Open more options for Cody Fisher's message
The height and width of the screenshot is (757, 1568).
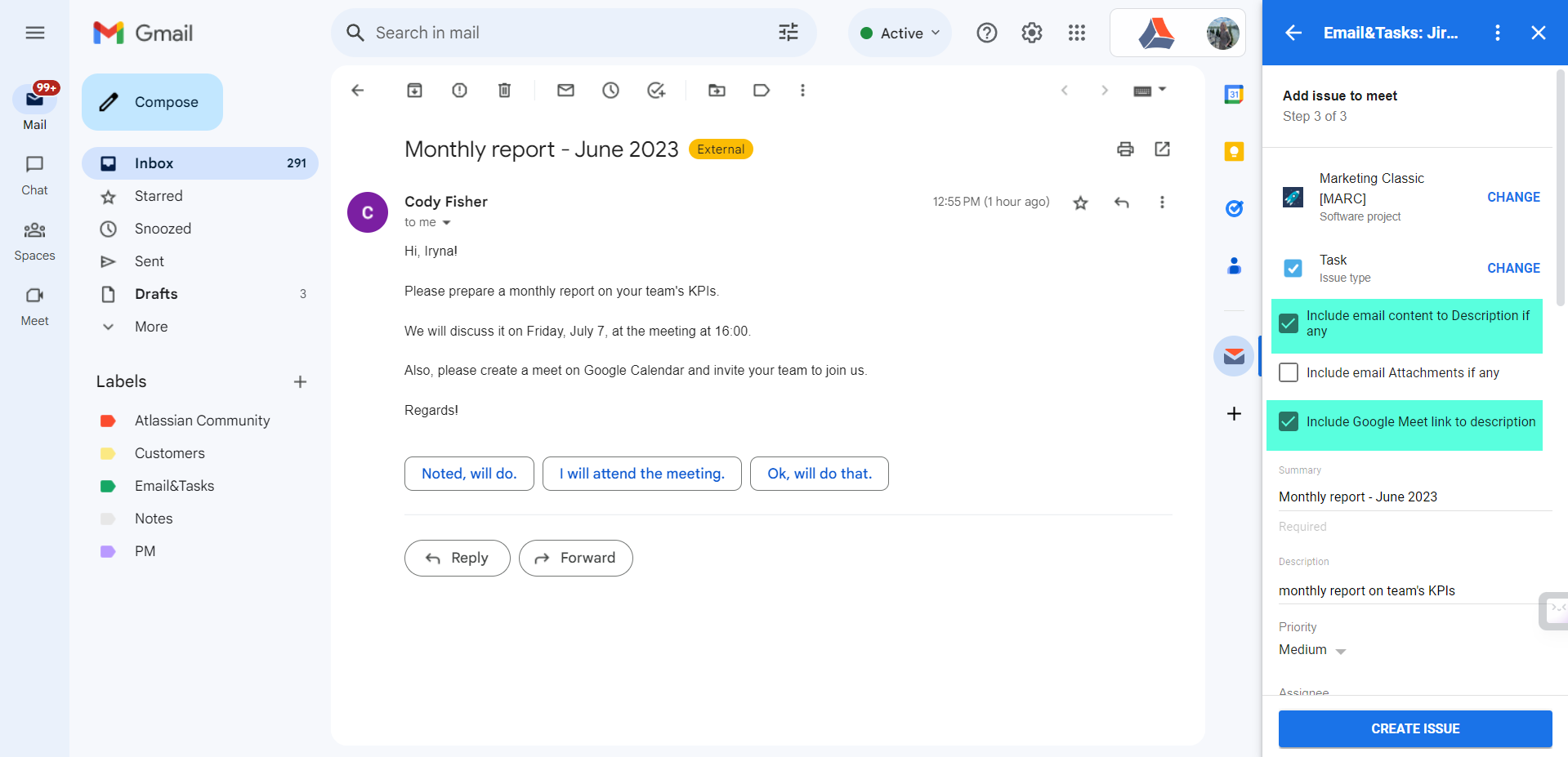coord(1162,203)
